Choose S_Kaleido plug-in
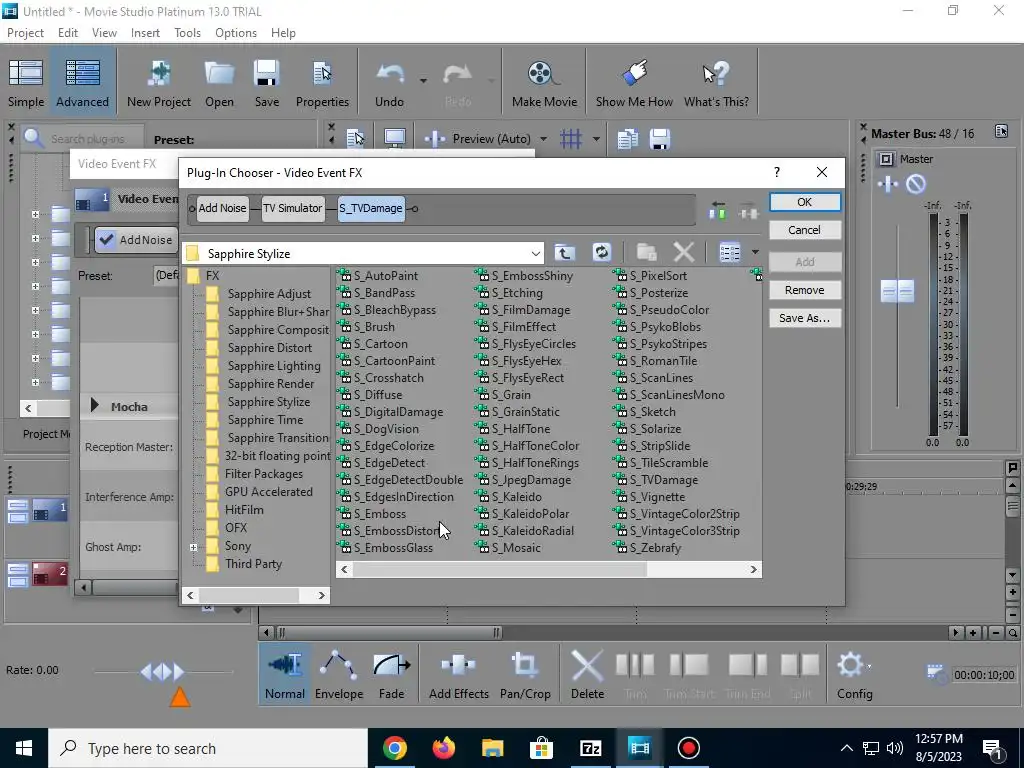 516,497
